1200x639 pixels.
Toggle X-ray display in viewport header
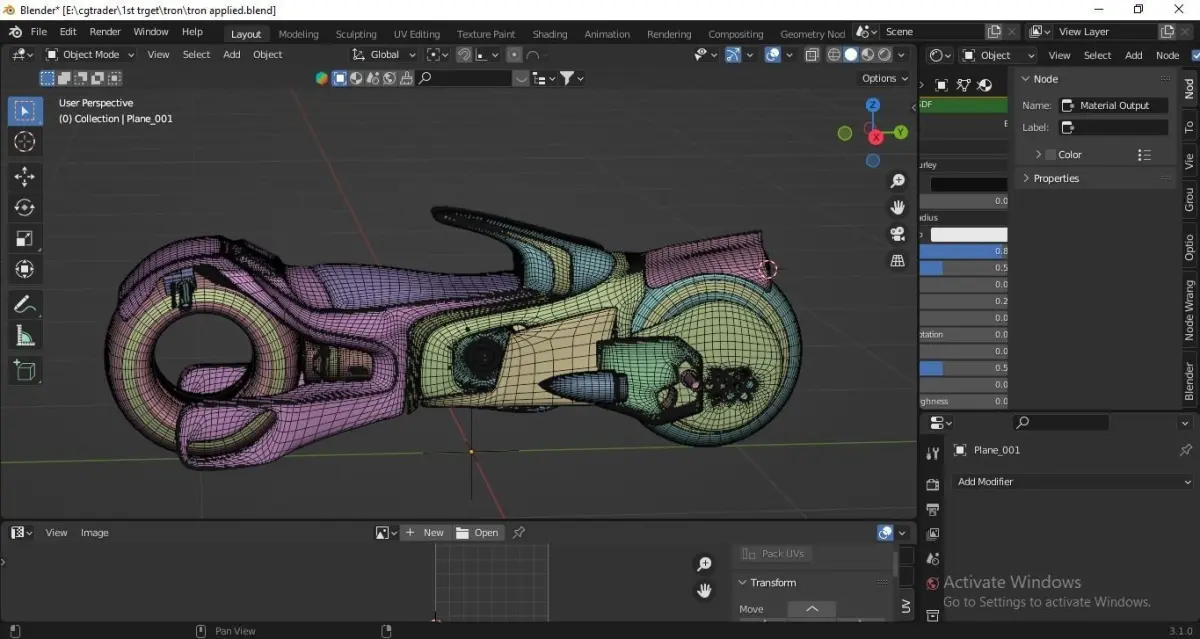click(811, 55)
